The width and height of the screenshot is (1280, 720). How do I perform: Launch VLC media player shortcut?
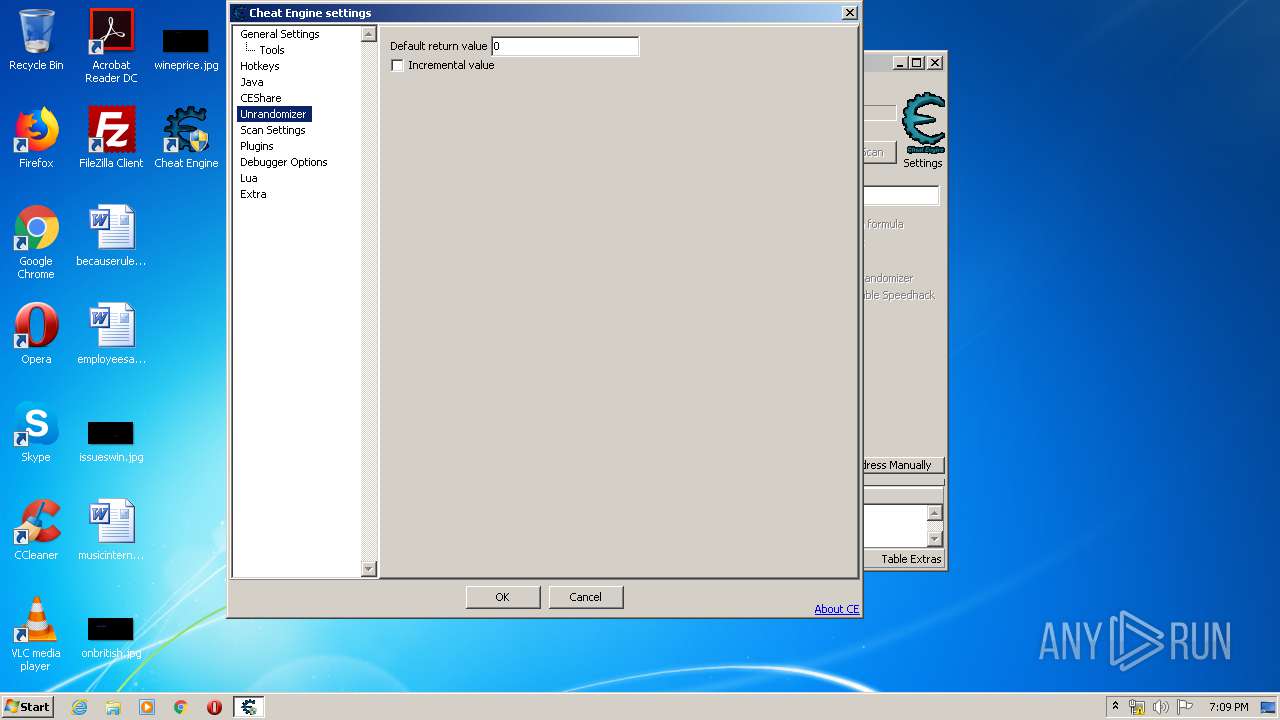(36, 634)
